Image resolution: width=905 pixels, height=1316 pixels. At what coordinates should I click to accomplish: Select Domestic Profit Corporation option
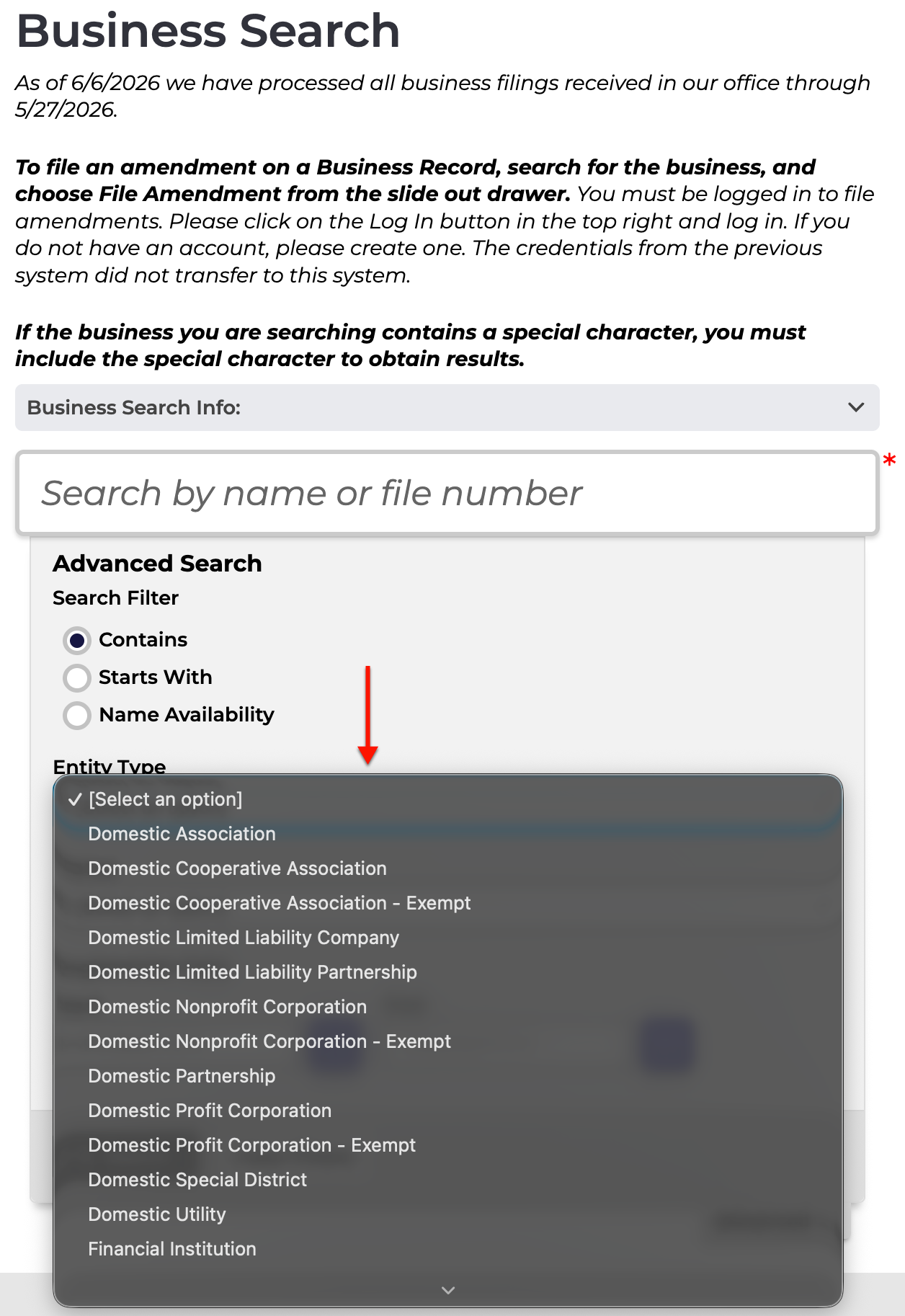click(x=448, y=1111)
